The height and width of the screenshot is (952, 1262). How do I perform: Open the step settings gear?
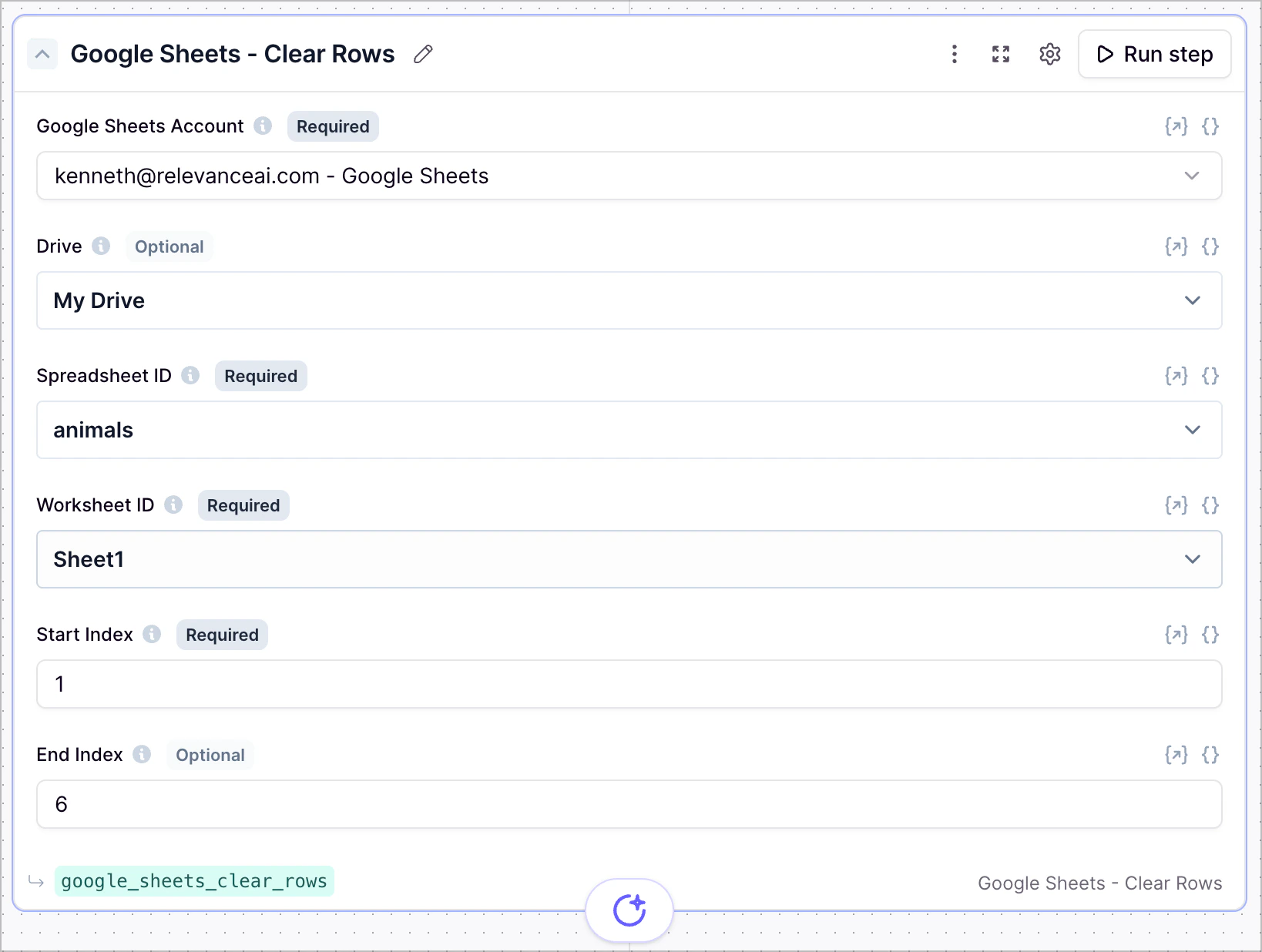pyautogui.click(x=1049, y=54)
